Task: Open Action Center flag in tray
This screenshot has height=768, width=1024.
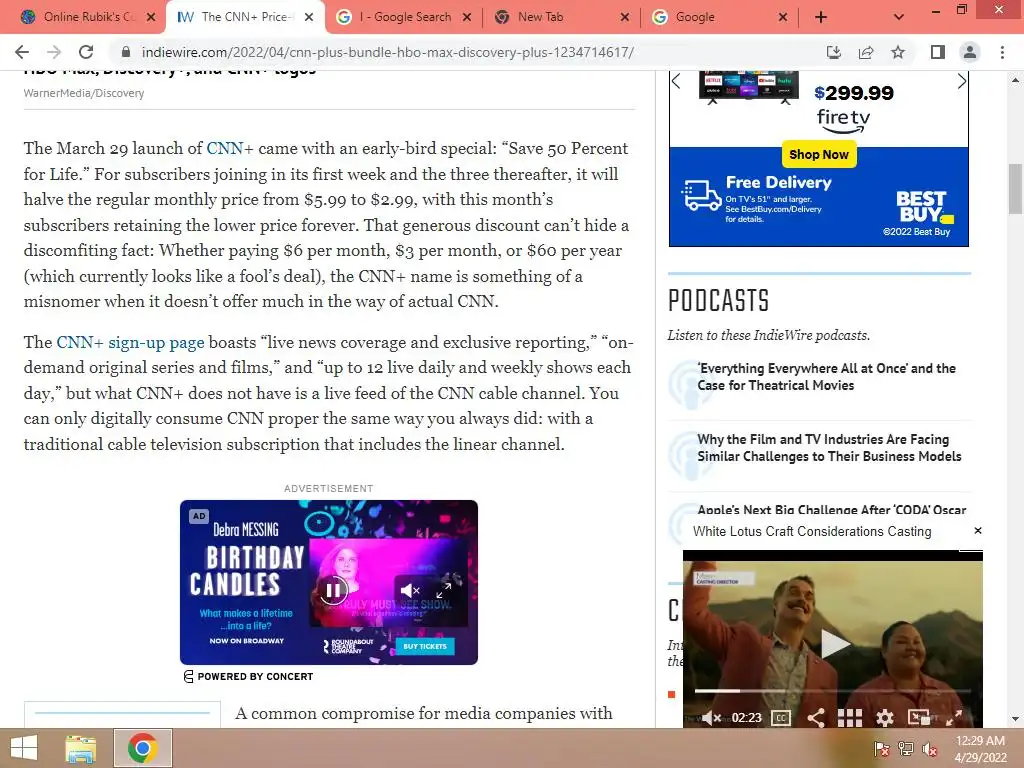Action: point(881,749)
